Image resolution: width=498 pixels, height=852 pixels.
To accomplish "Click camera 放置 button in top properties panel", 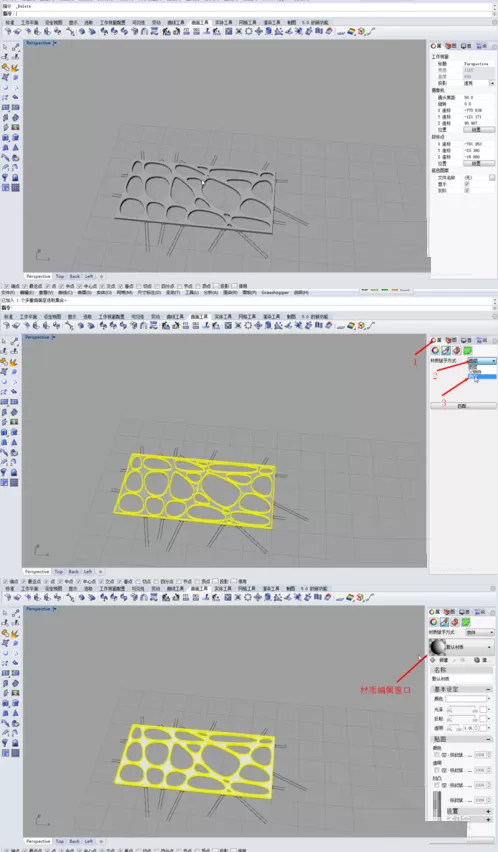I will click(478, 130).
